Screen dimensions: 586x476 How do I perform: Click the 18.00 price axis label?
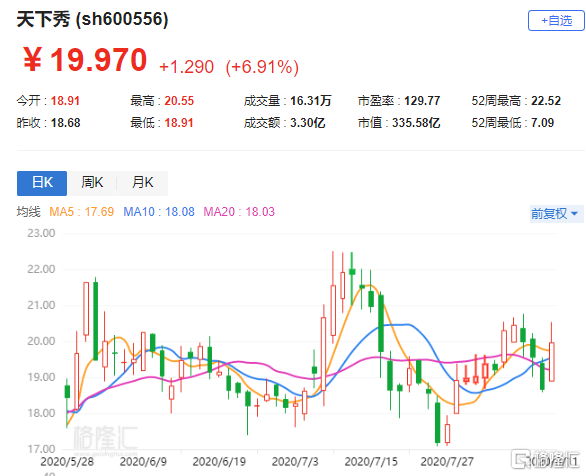41,413
